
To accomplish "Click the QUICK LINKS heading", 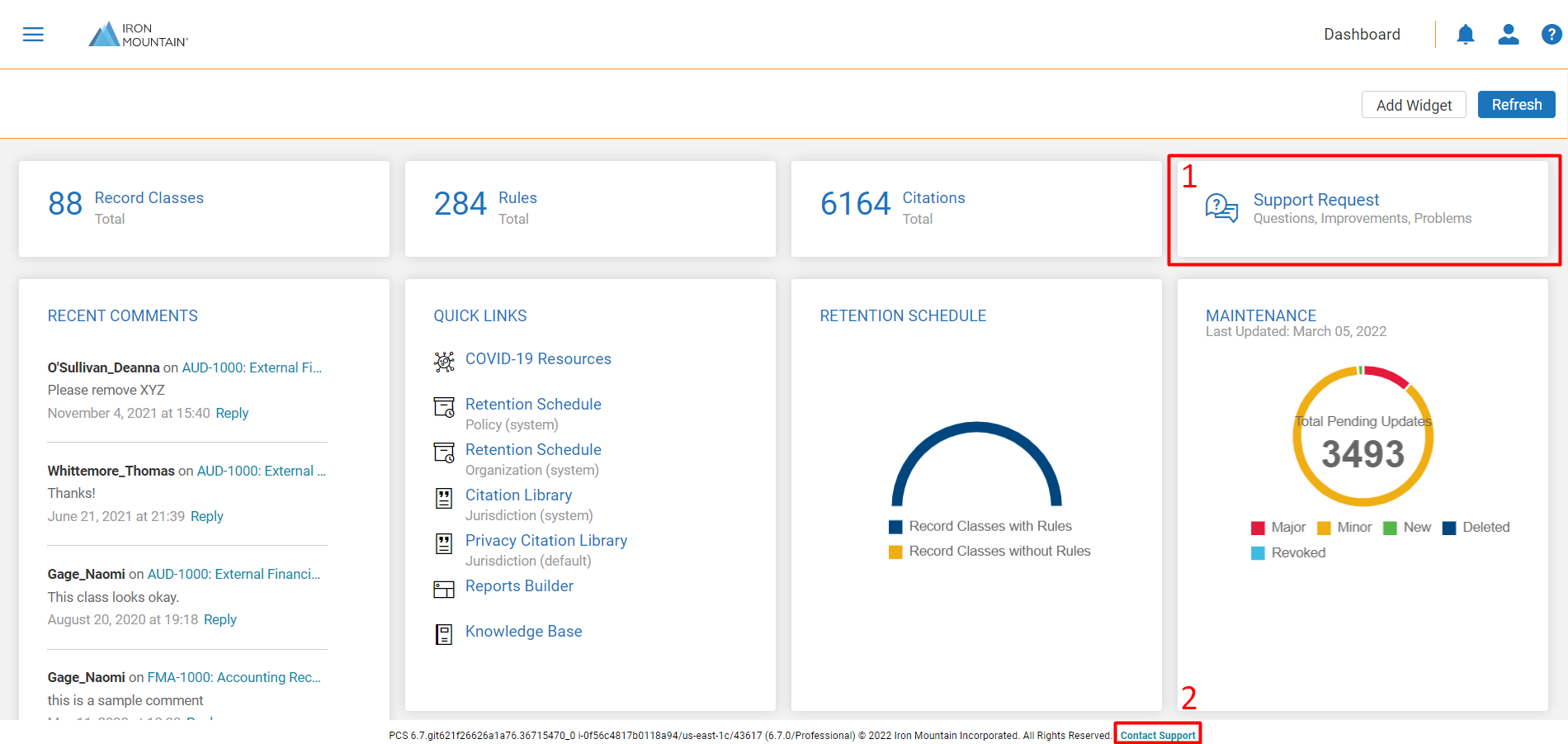I will tap(480, 315).
